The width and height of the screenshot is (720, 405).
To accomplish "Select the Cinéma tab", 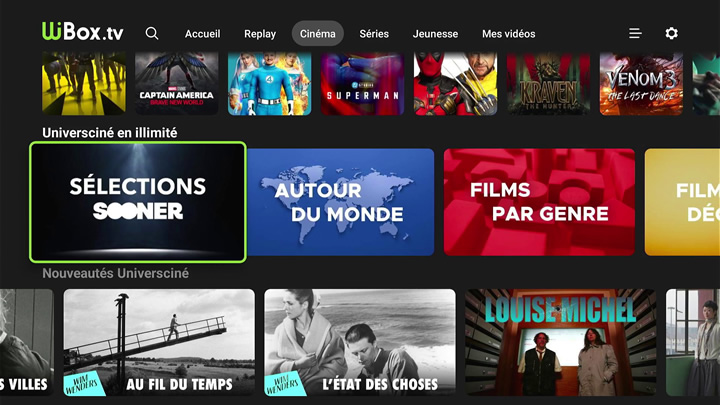I will pos(318,34).
